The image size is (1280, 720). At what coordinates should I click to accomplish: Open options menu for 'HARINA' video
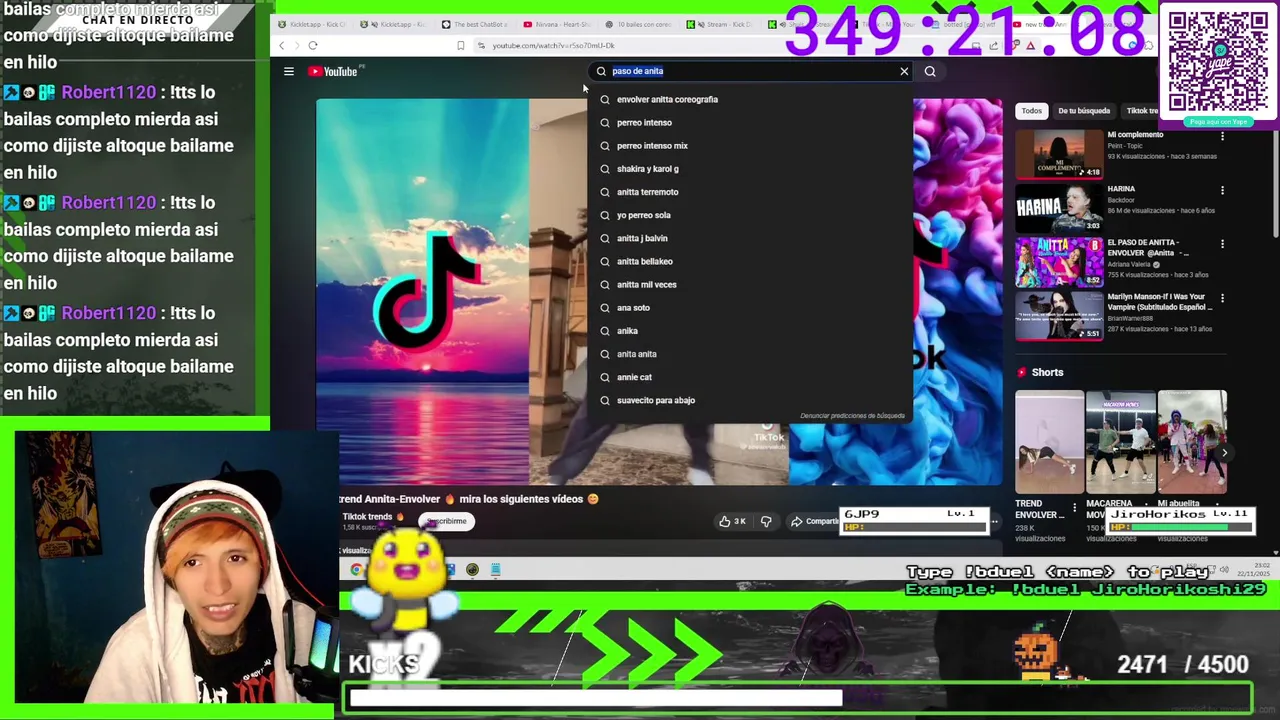tap(1222, 190)
